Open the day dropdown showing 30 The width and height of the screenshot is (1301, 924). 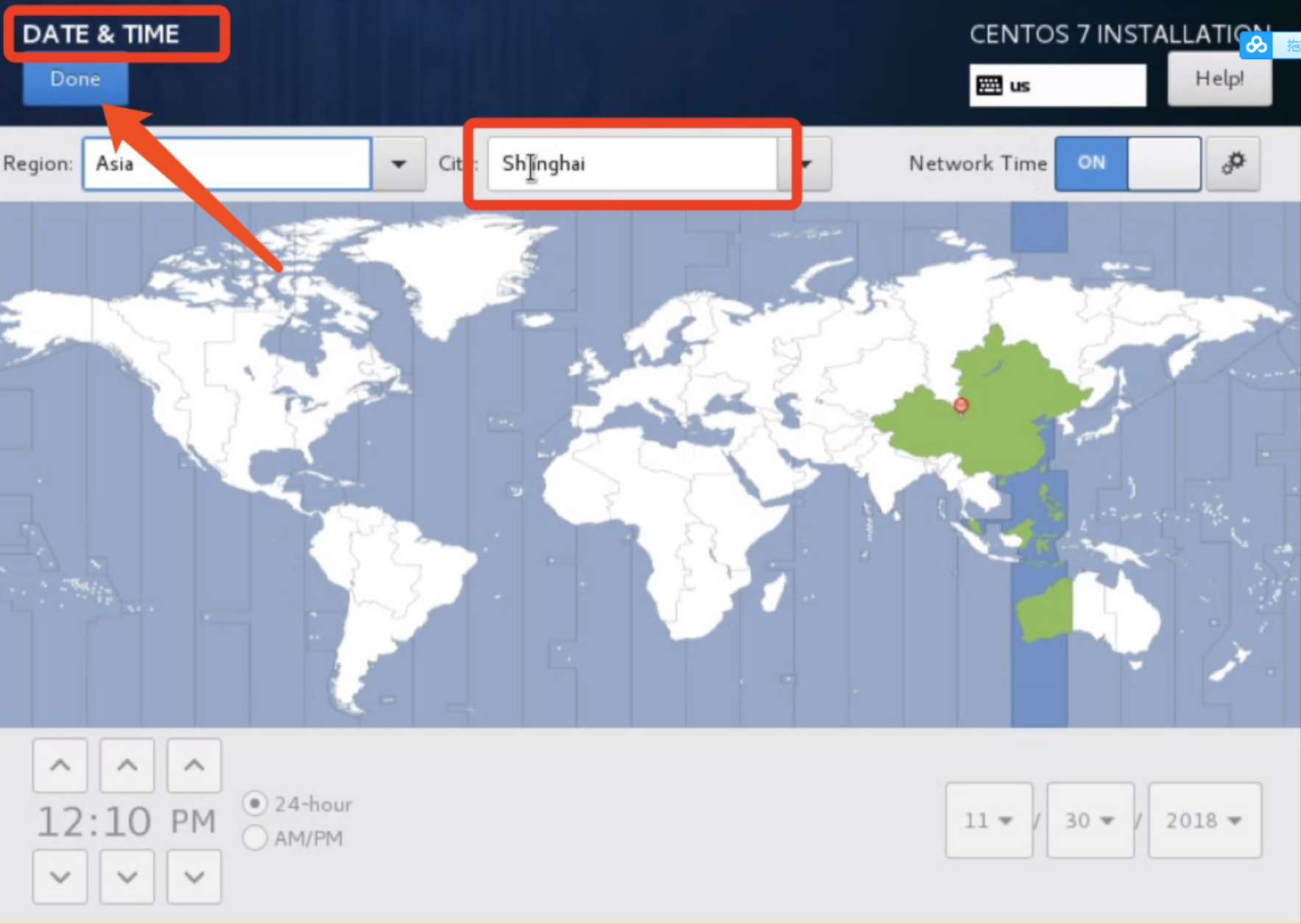[1091, 820]
